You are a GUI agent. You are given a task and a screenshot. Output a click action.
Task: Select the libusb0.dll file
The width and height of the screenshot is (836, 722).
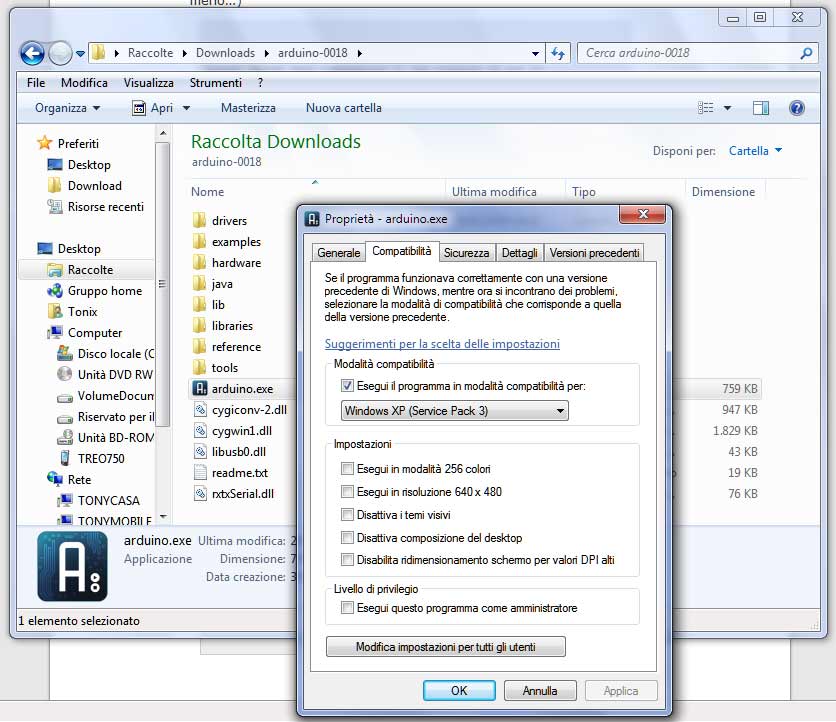[229, 452]
